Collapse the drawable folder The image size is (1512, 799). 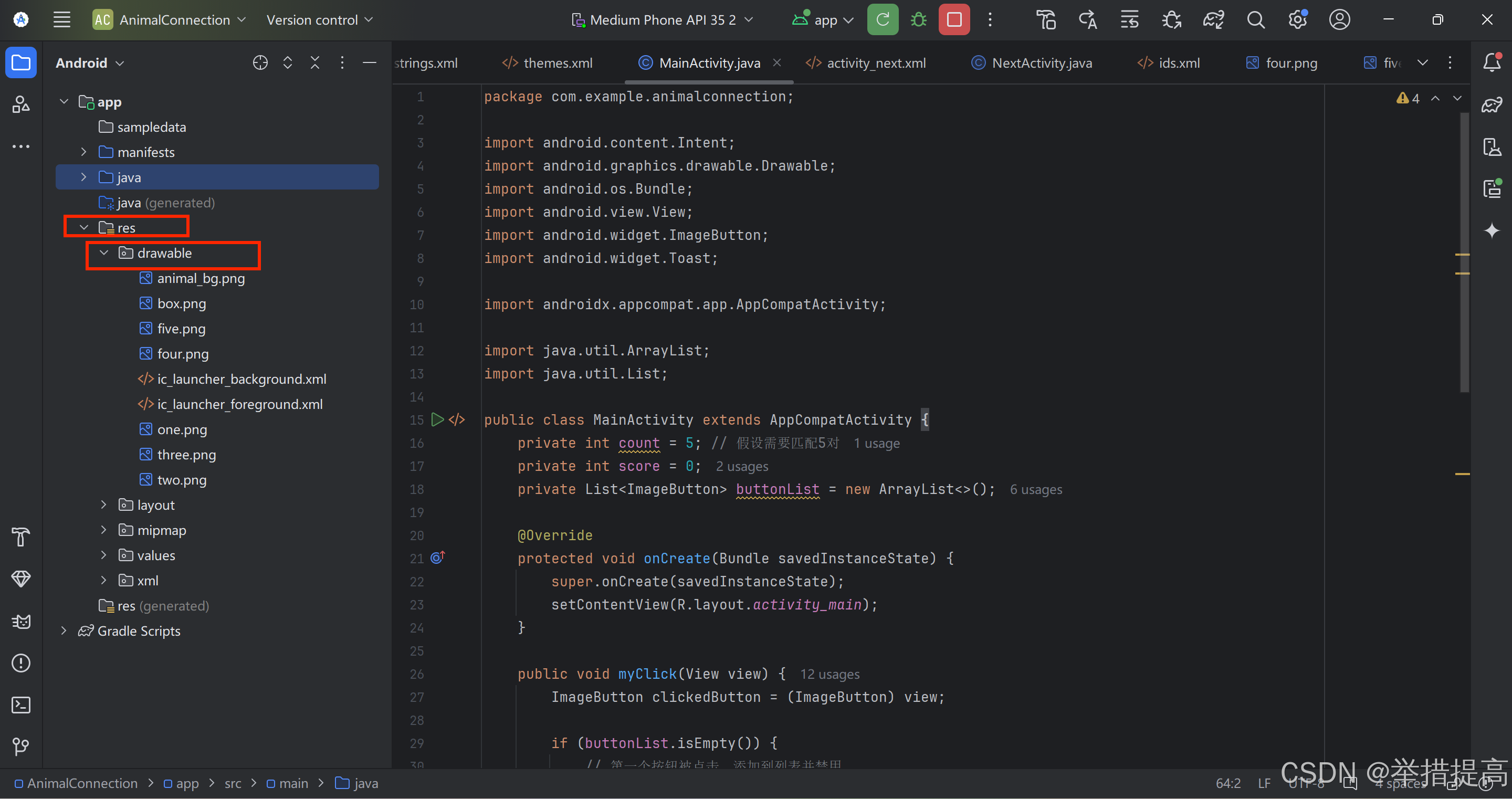pyautogui.click(x=104, y=253)
